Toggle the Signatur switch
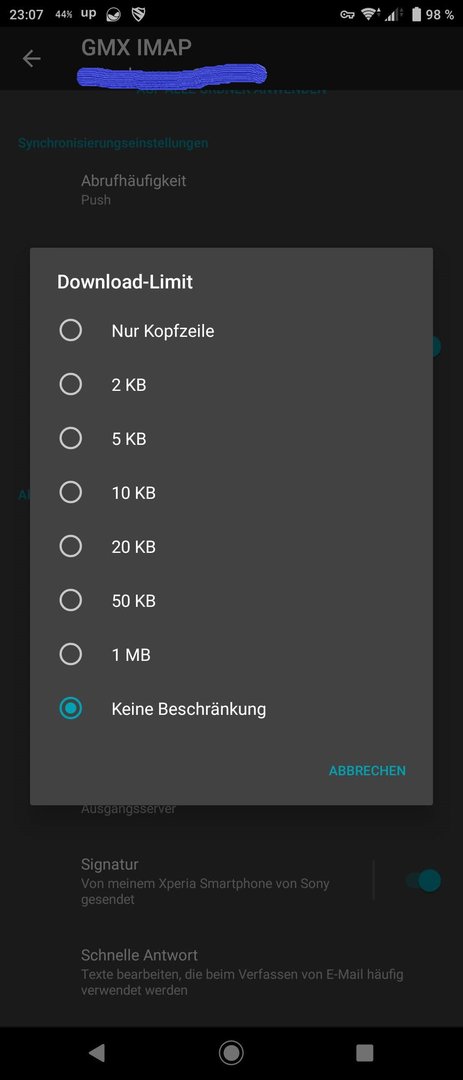 423,880
